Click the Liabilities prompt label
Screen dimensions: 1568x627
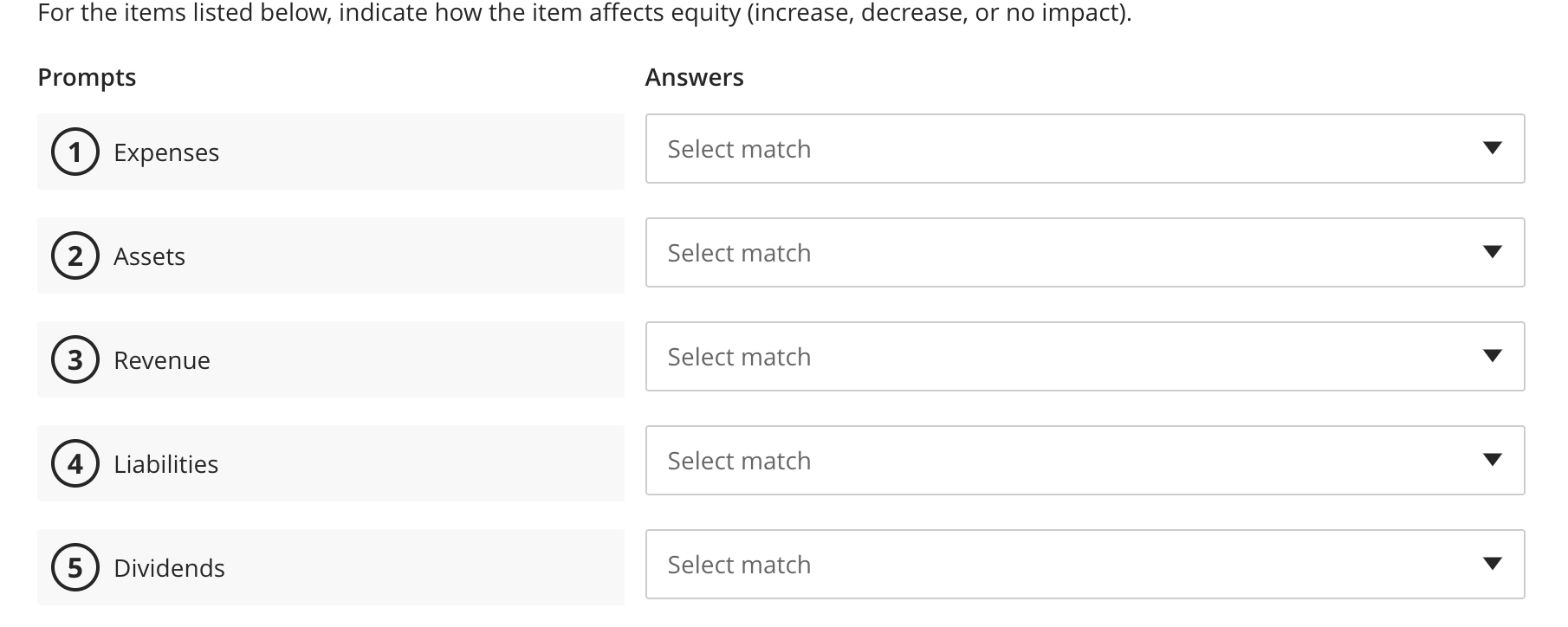click(x=166, y=463)
